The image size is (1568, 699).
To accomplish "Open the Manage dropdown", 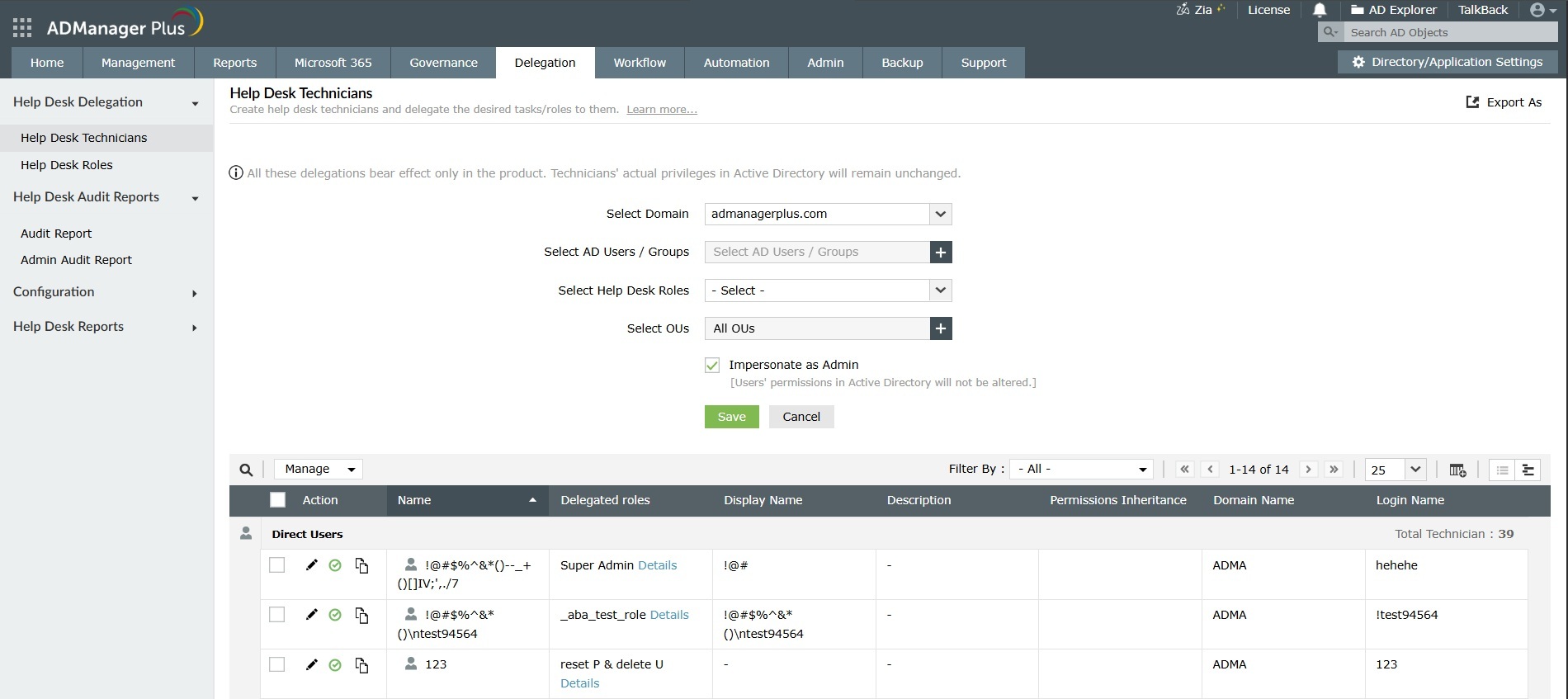I will pyautogui.click(x=319, y=469).
